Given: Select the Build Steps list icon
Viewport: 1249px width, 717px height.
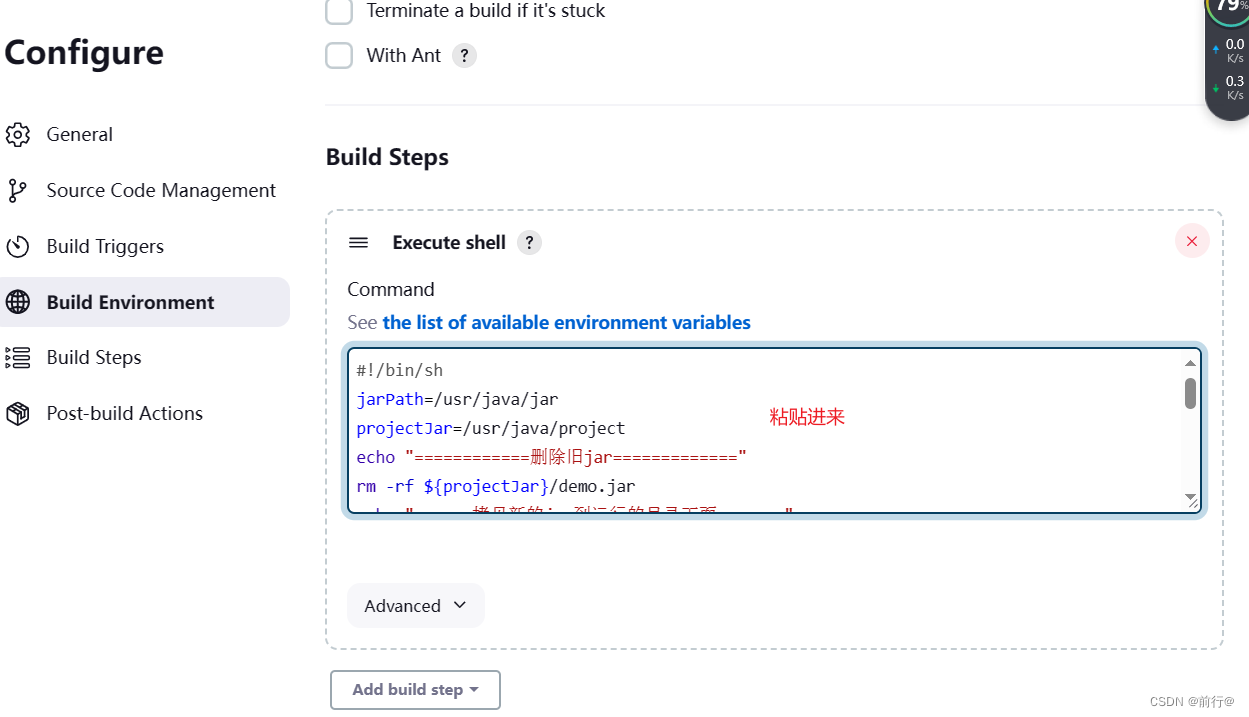Looking at the screenshot, I should coord(18,357).
